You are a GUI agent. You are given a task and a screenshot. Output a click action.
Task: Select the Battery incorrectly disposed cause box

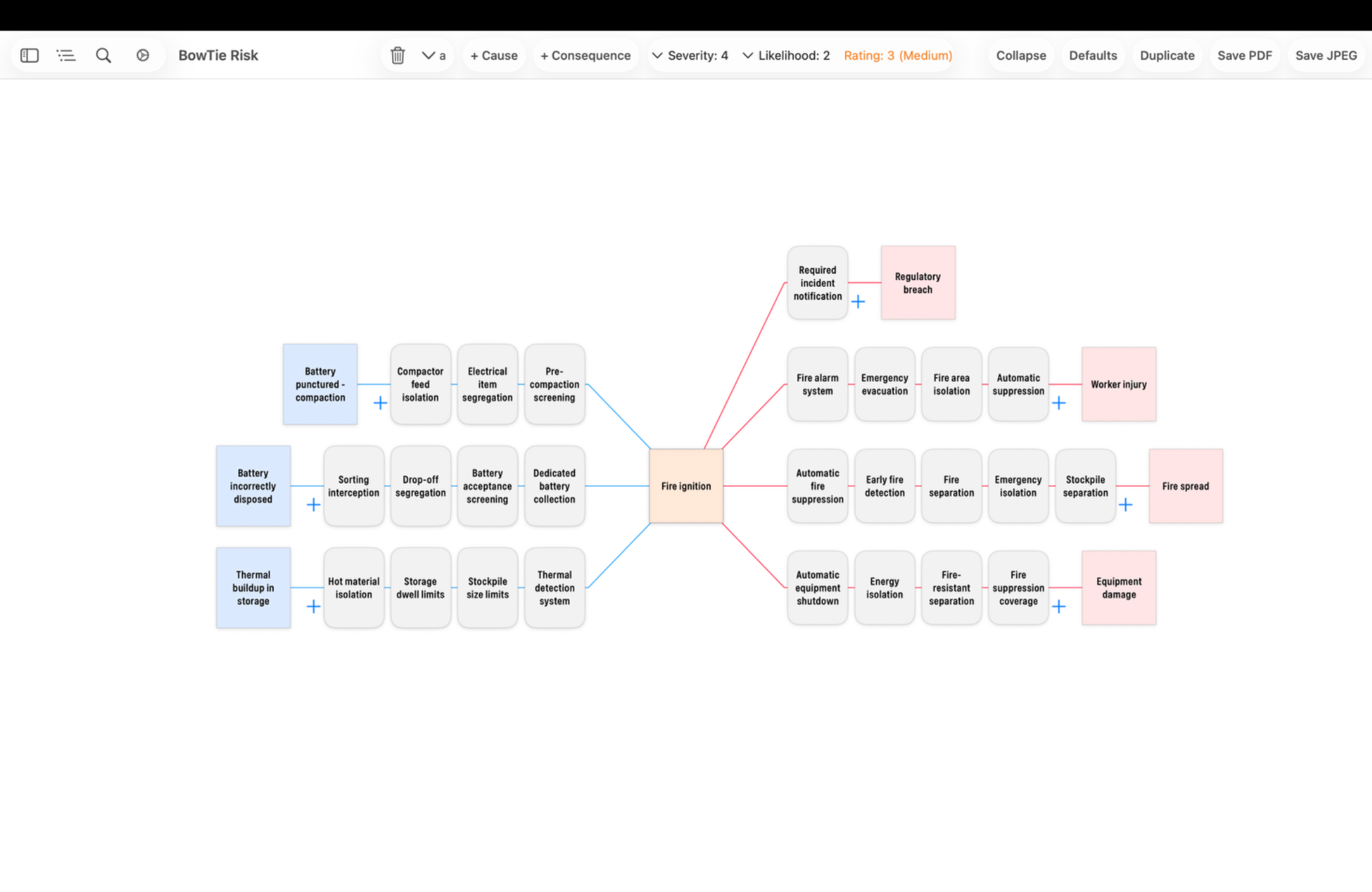253,486
